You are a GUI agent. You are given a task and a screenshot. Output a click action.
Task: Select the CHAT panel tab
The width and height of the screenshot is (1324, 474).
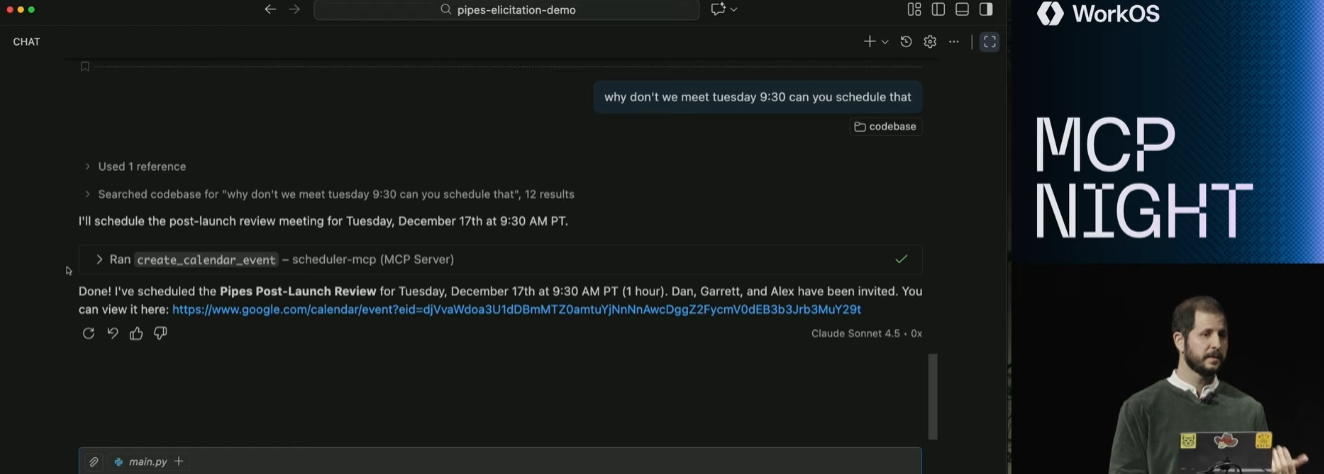pyautogui.click(x=27, y=42)
